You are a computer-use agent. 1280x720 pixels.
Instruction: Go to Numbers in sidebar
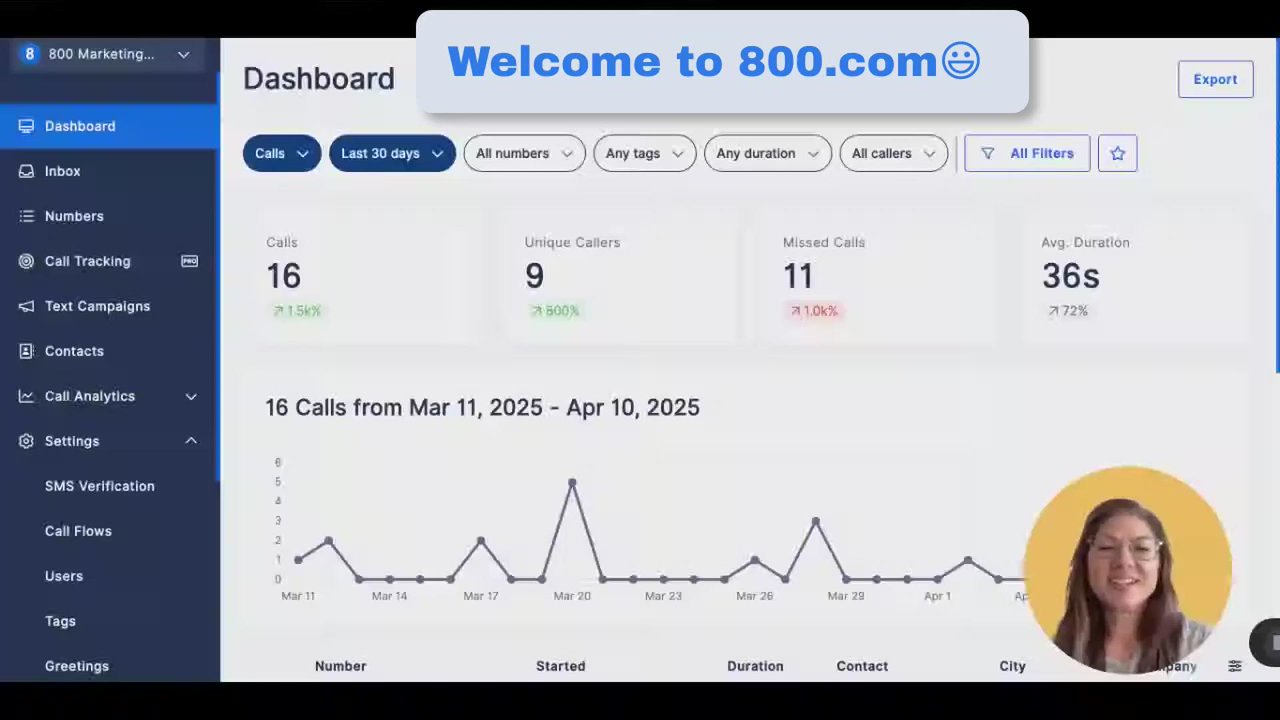109,216
